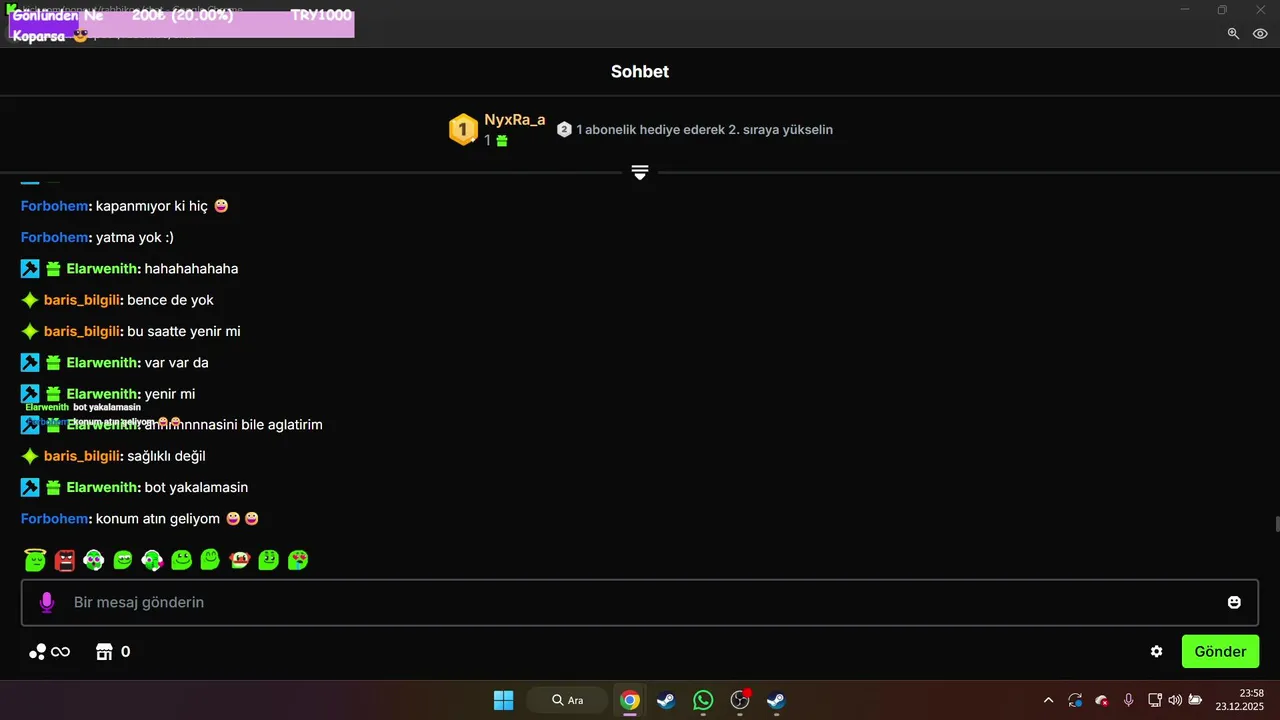Click the clown face emote
Image resolution: width=1280 pixels, height=720 pixels.
pyautogui.click(x=239, y=560)
